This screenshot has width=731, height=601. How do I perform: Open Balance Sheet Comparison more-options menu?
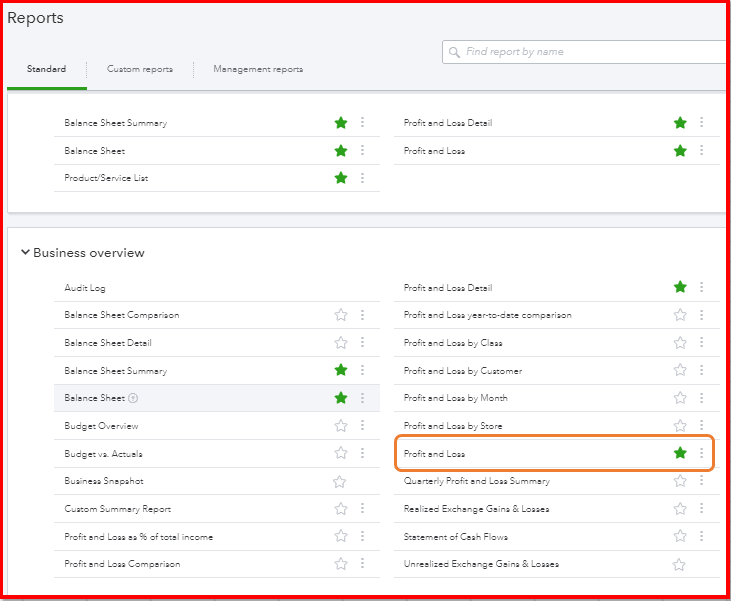point(362,315)
